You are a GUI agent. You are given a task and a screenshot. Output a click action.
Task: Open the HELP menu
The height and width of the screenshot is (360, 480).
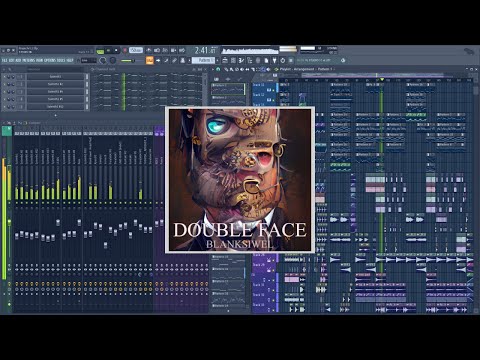70,60
